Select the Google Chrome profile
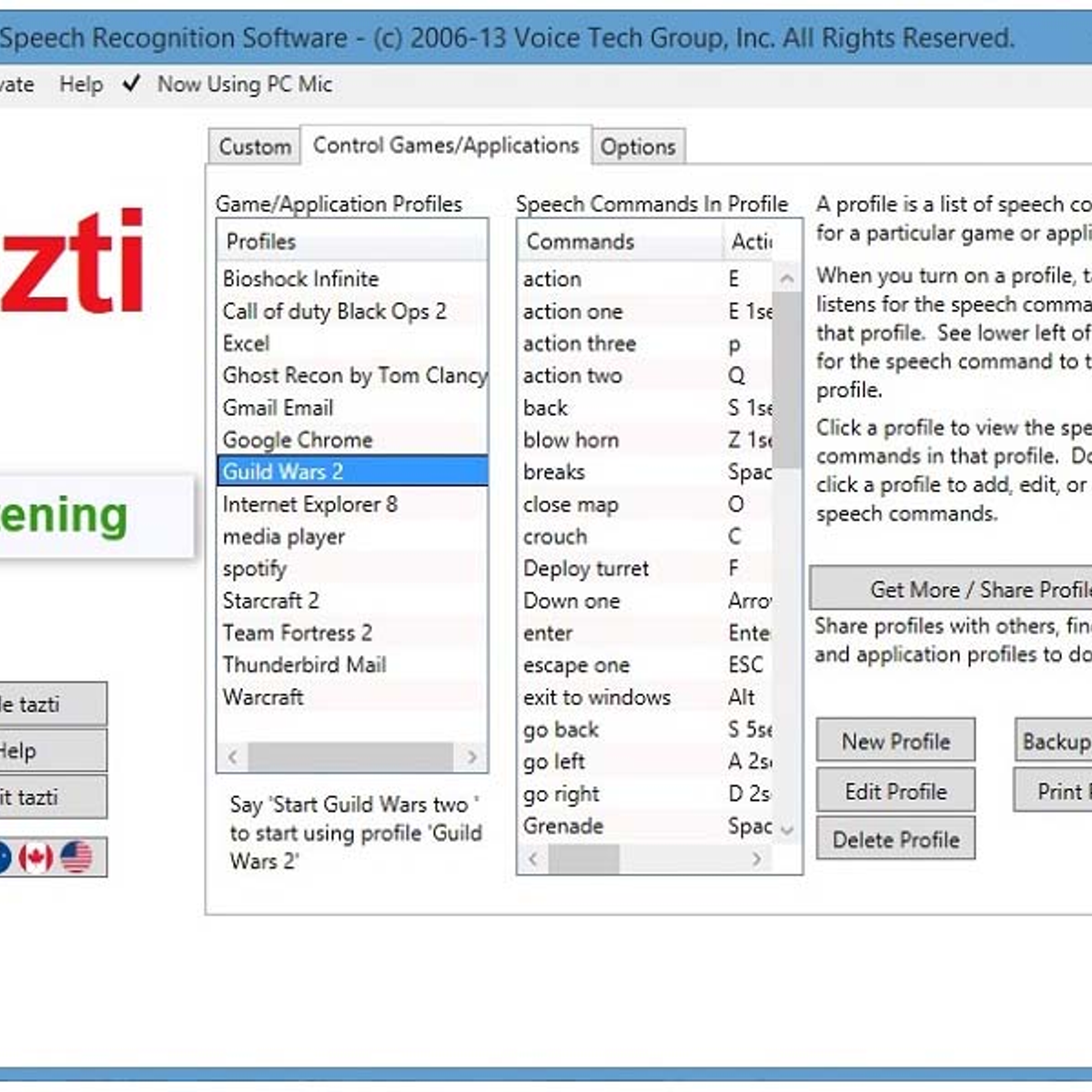1092x1092 pixels. click(352, 440)
